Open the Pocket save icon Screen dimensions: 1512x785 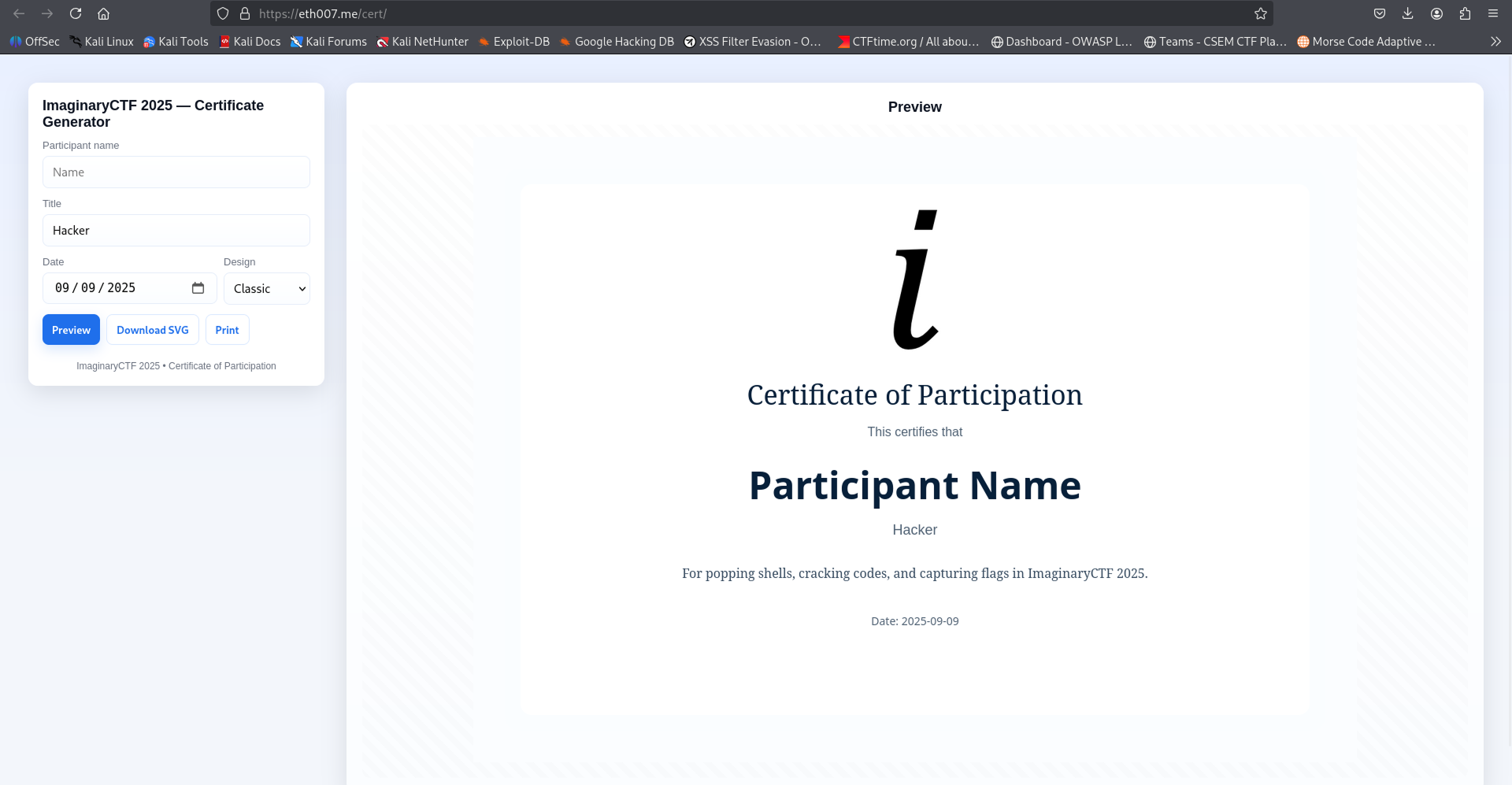click(x=1380, y=13)
